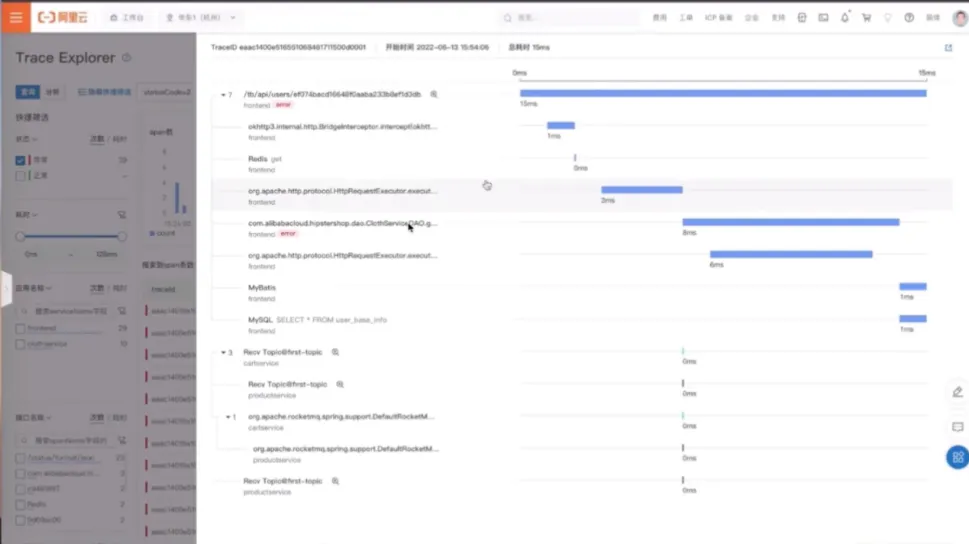Click the right handle of duration slider
Image resolution: width=969 pixels, height=544 pixels.
click(x=122, y=237)
